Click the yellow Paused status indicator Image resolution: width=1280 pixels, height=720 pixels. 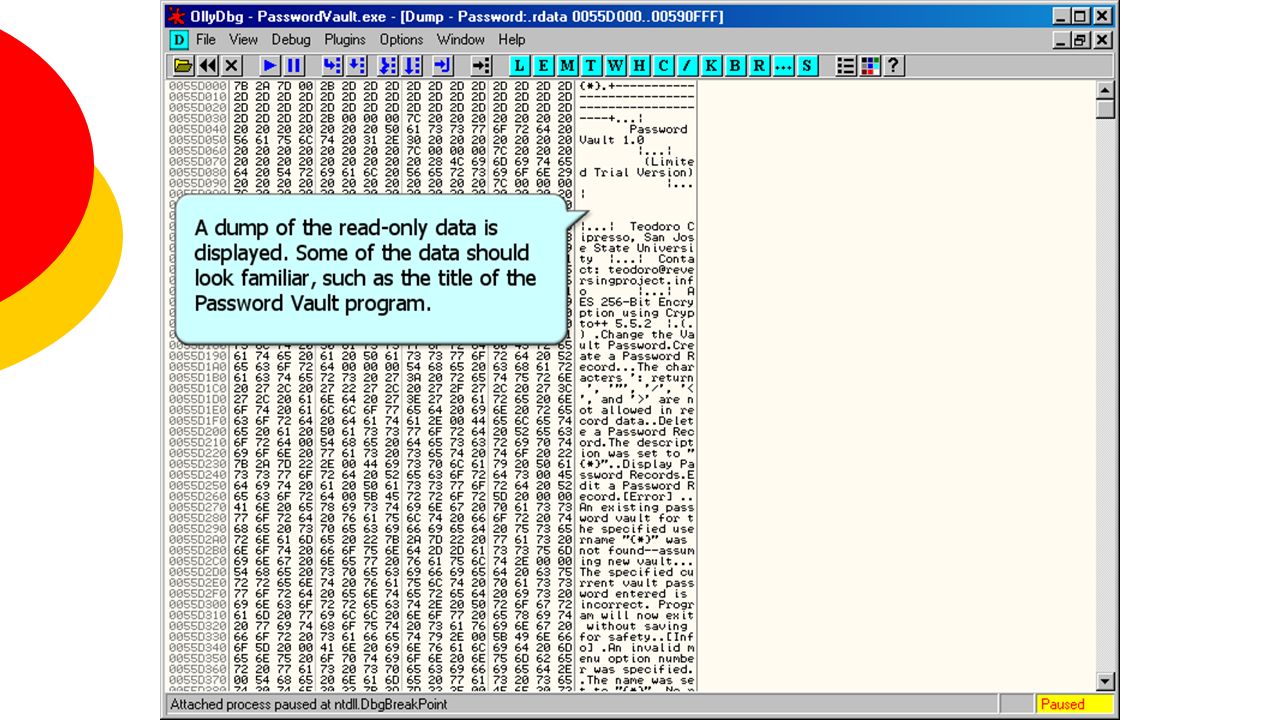tap(1074, 704)
